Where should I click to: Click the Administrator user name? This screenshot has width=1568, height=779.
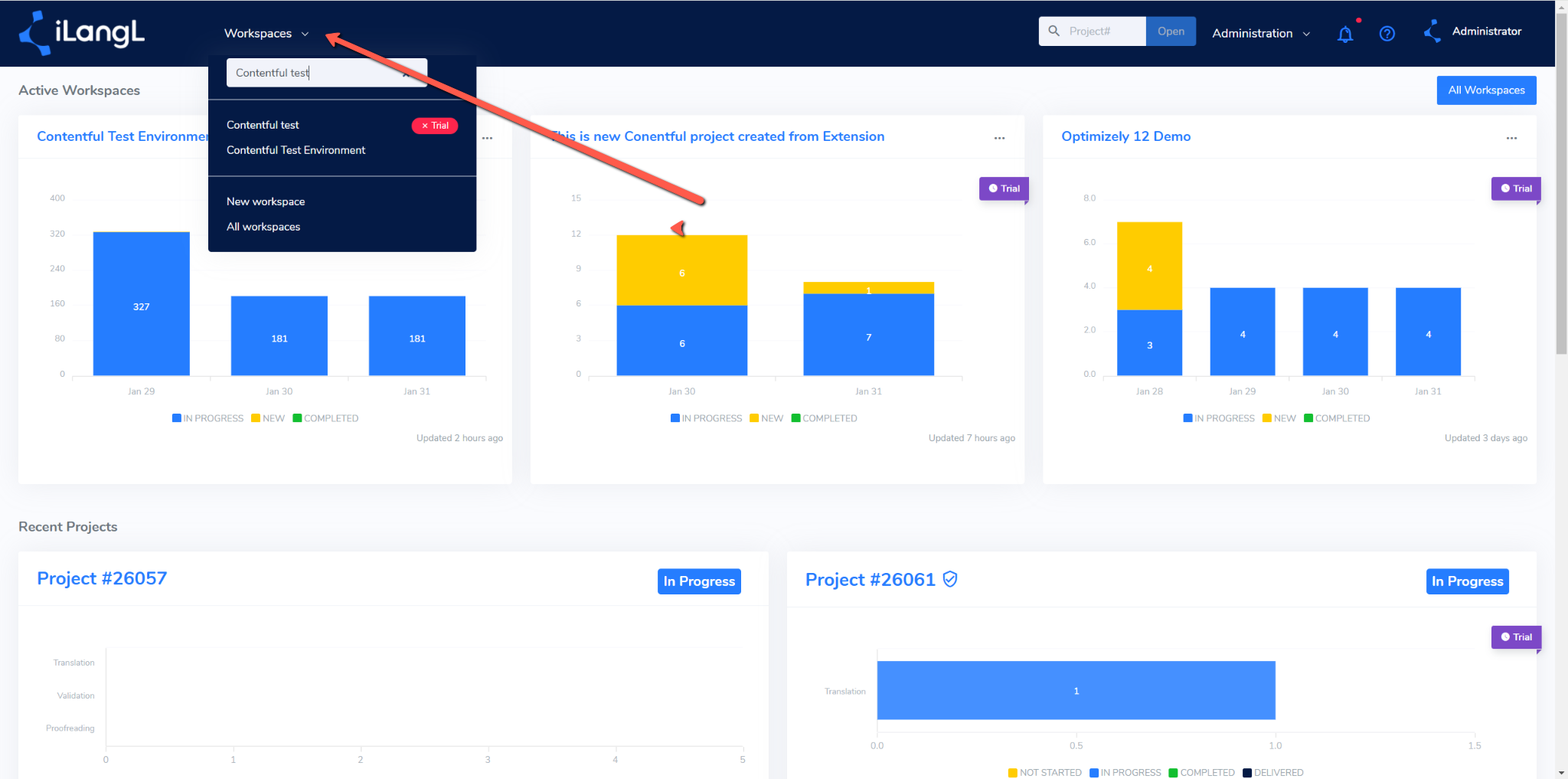coord(1486,31)
